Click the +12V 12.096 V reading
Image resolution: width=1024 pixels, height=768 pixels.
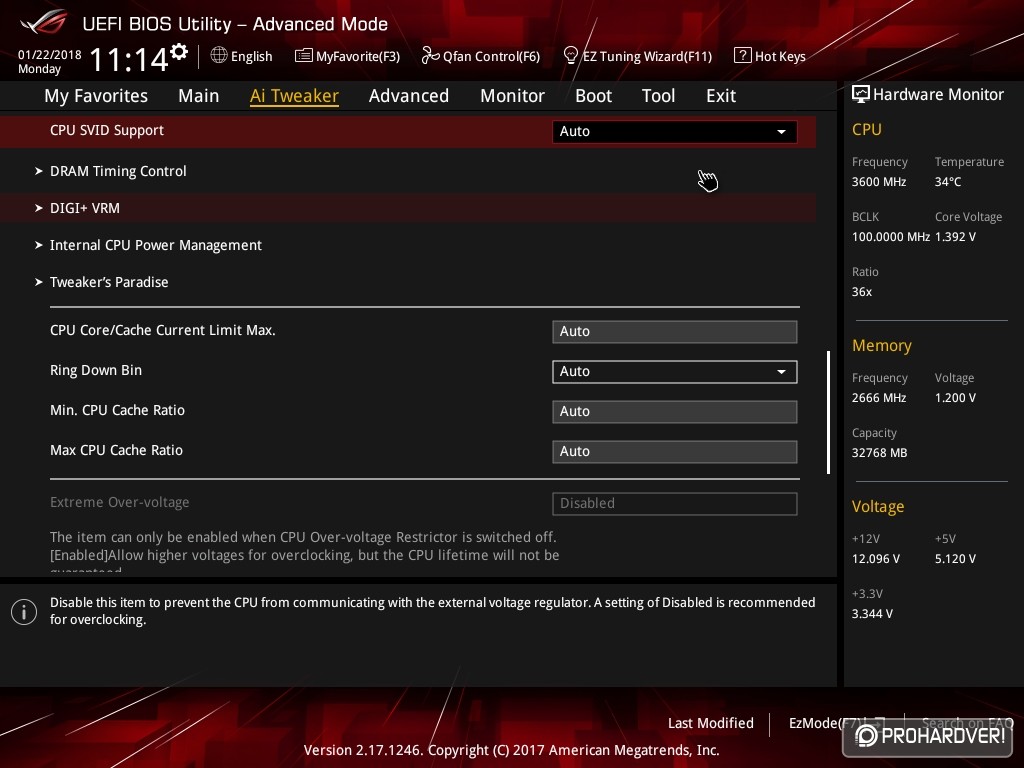tap(876, 559)
